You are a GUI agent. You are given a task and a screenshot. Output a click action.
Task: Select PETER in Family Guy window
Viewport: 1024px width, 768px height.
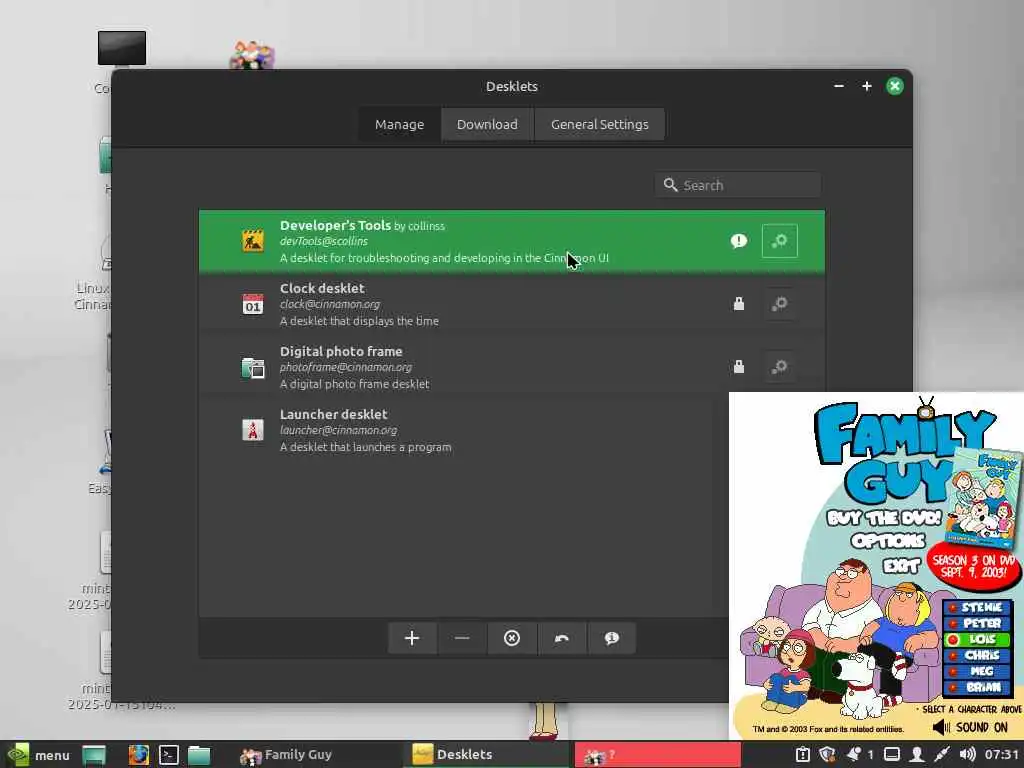977,623
